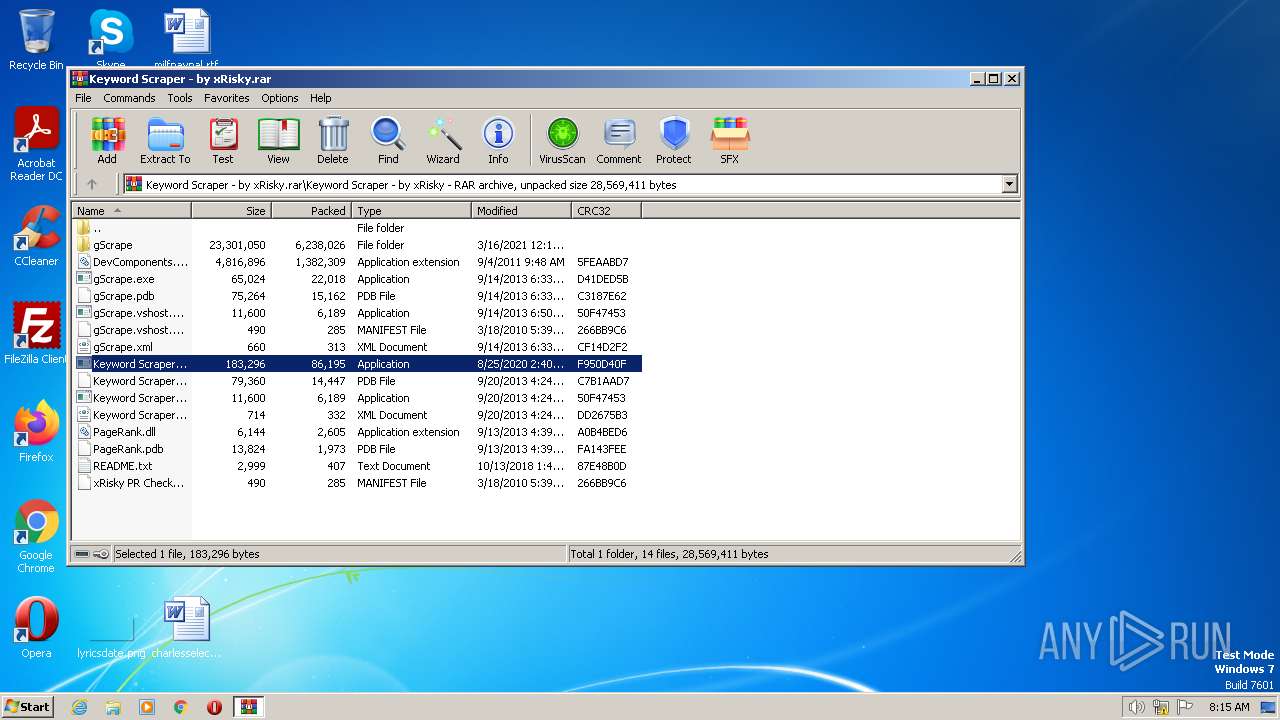Open Internet Explorer taskbar icon
Image resolution: width=1280 pixels, height=720 pixels.
79,707
